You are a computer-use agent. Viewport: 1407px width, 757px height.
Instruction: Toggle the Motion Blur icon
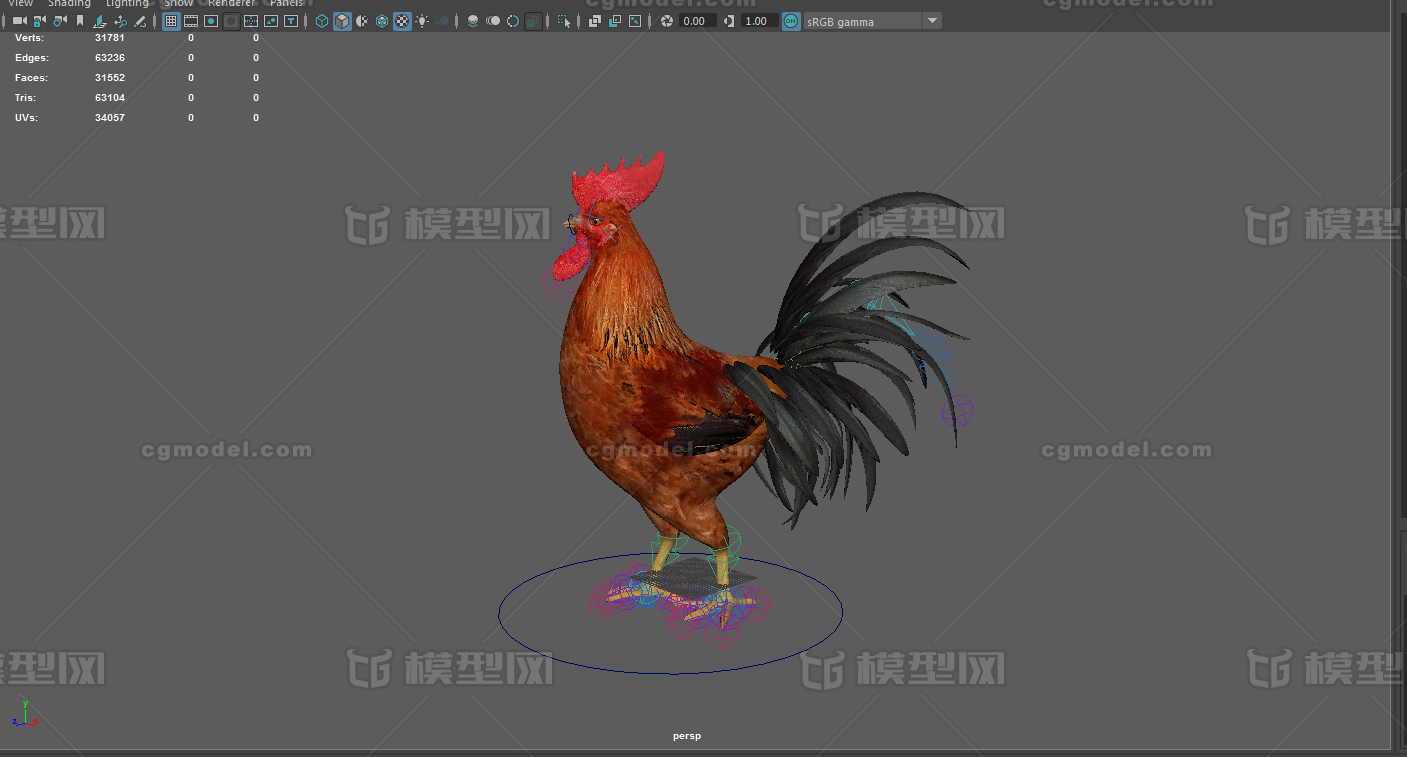(x=493, y=21)
